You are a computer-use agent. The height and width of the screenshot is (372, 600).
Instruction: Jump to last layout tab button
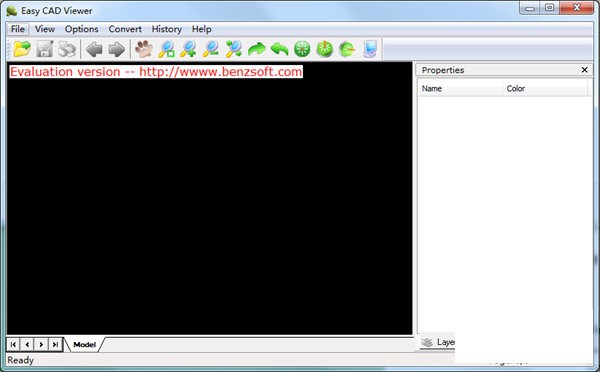tap(55, 344)
